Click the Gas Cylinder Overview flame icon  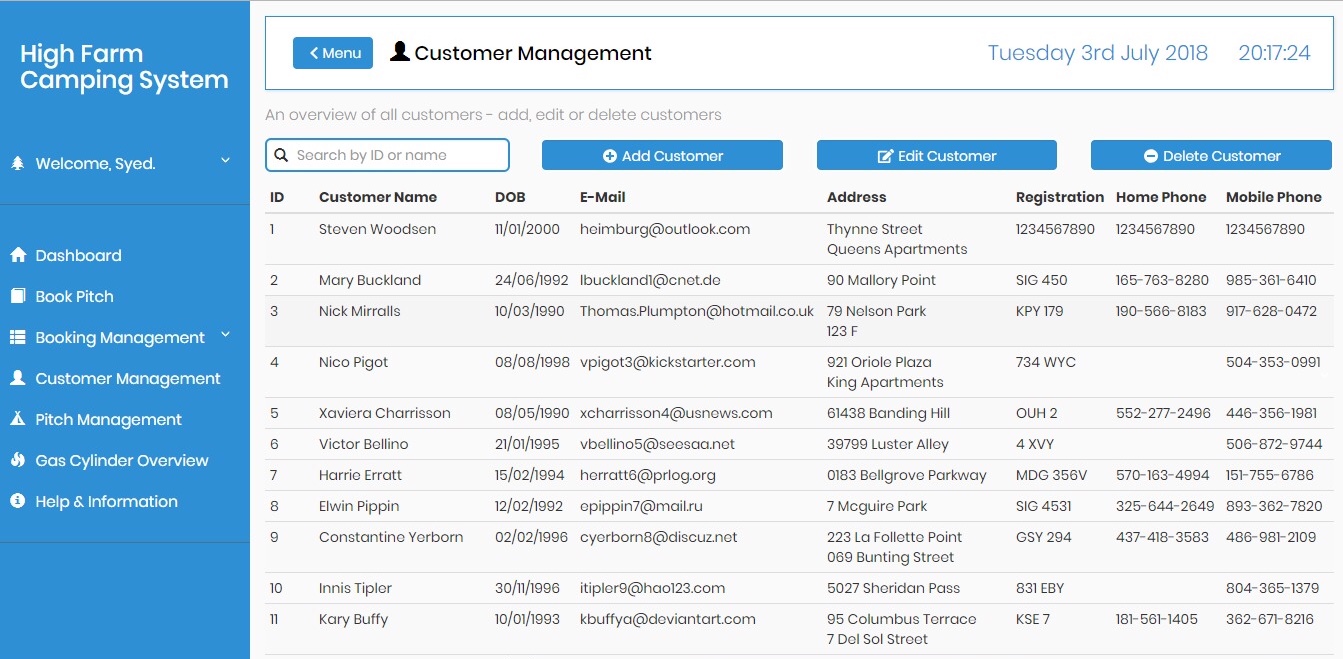[x=17, y=460]
